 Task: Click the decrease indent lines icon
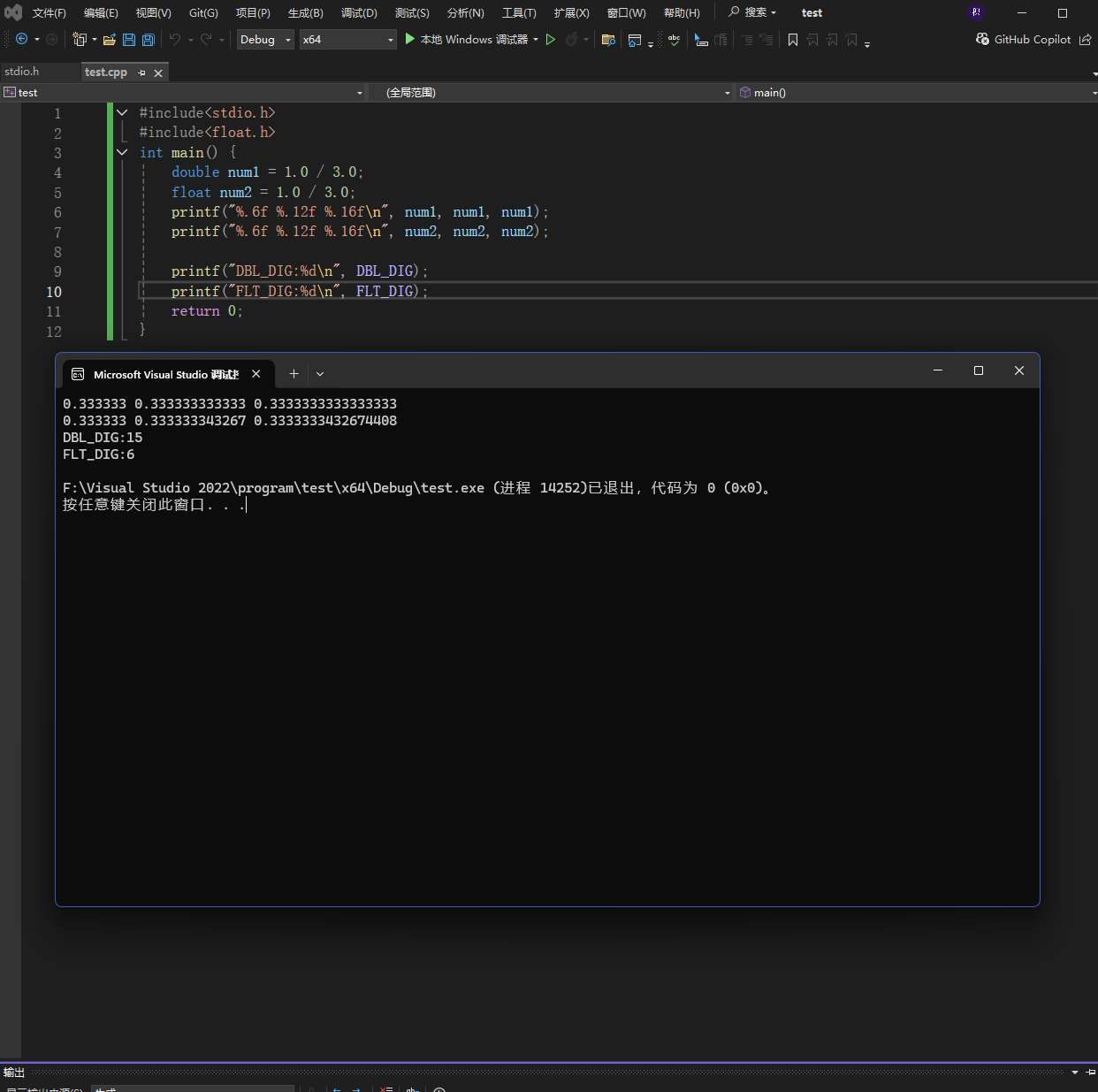pyautogui.click(x=747, y=39)
